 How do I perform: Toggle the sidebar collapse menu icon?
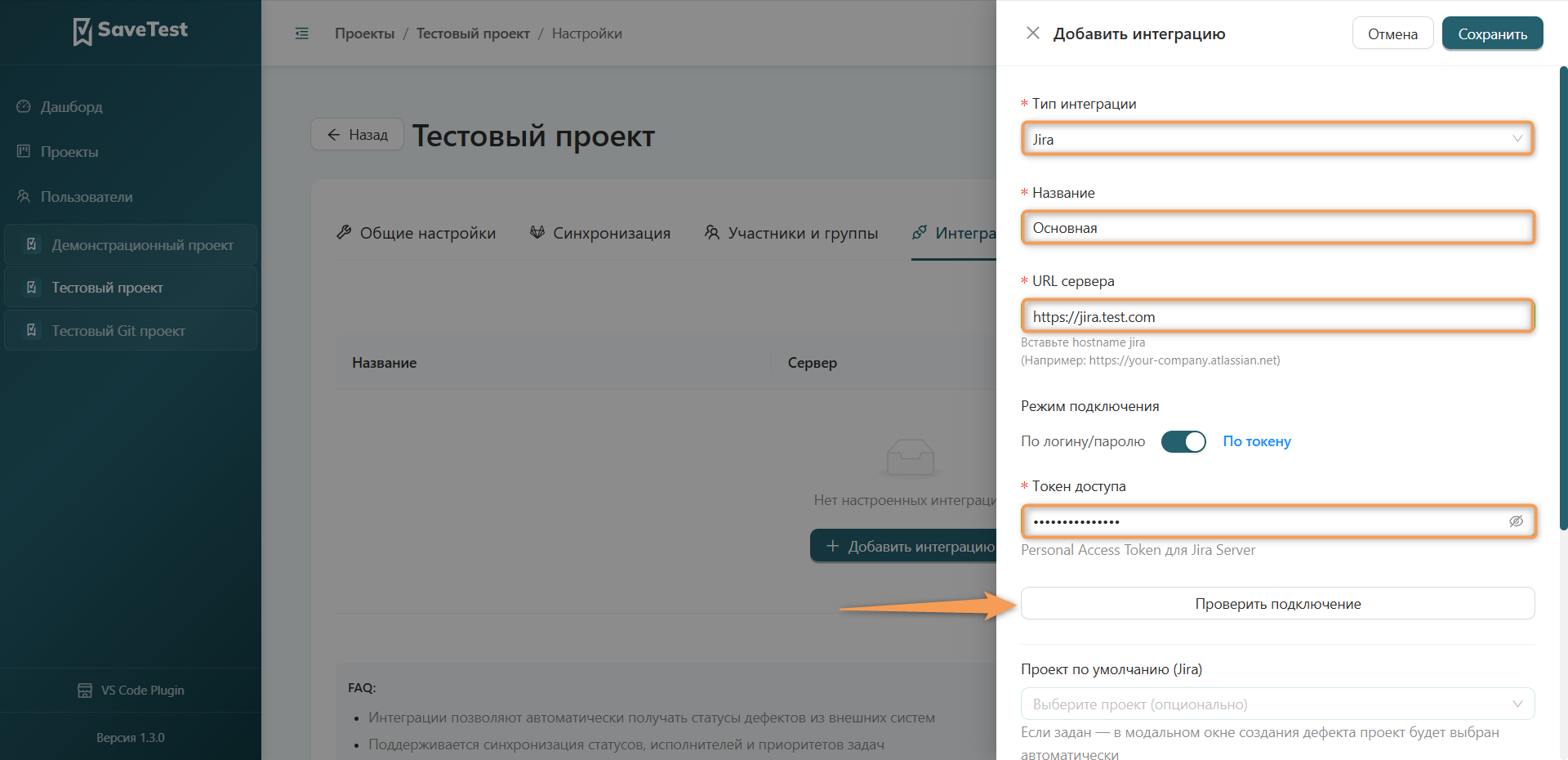tap(302, 34)
